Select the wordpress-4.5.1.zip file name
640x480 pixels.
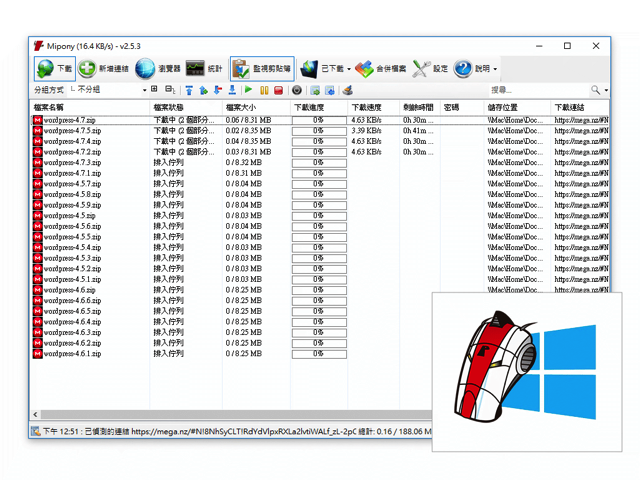tap(72, 279)
